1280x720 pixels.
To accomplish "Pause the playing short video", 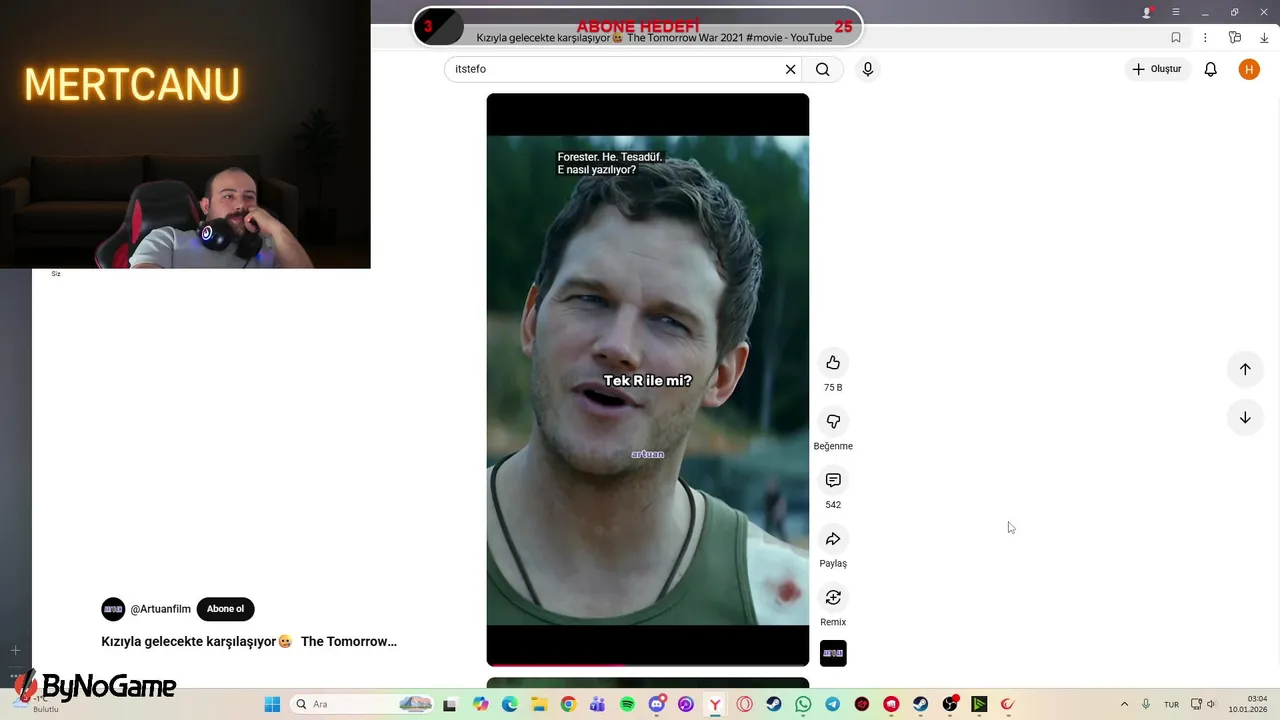I will coord(648,380).
